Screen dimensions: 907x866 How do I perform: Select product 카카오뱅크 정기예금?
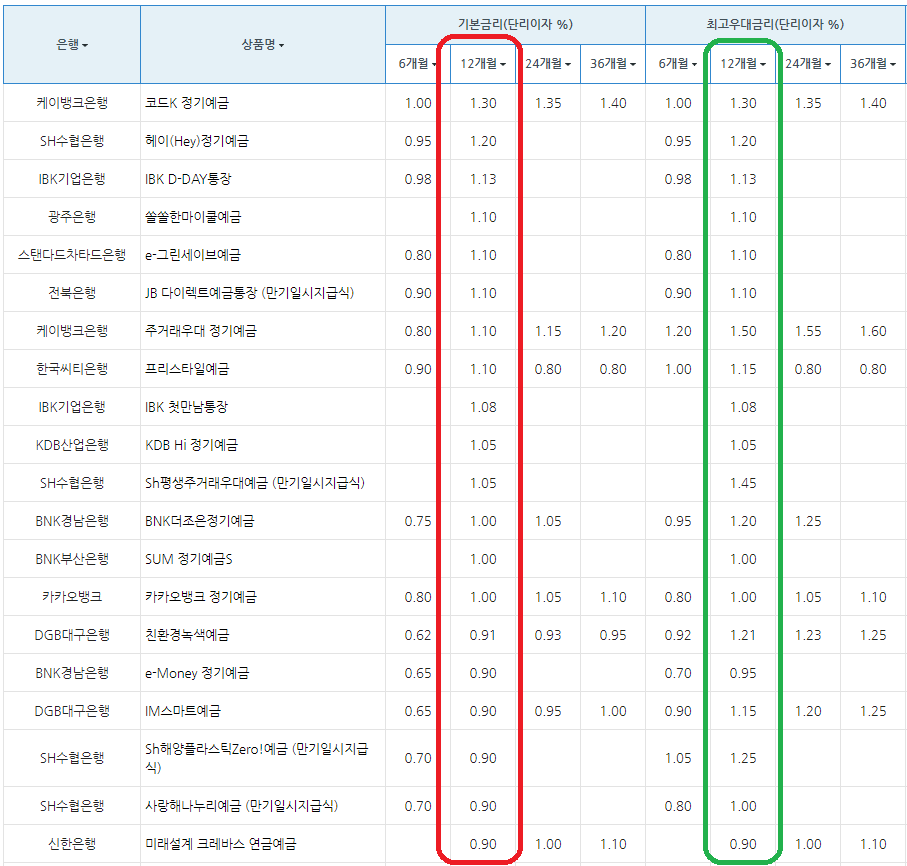tap(201, 597)
